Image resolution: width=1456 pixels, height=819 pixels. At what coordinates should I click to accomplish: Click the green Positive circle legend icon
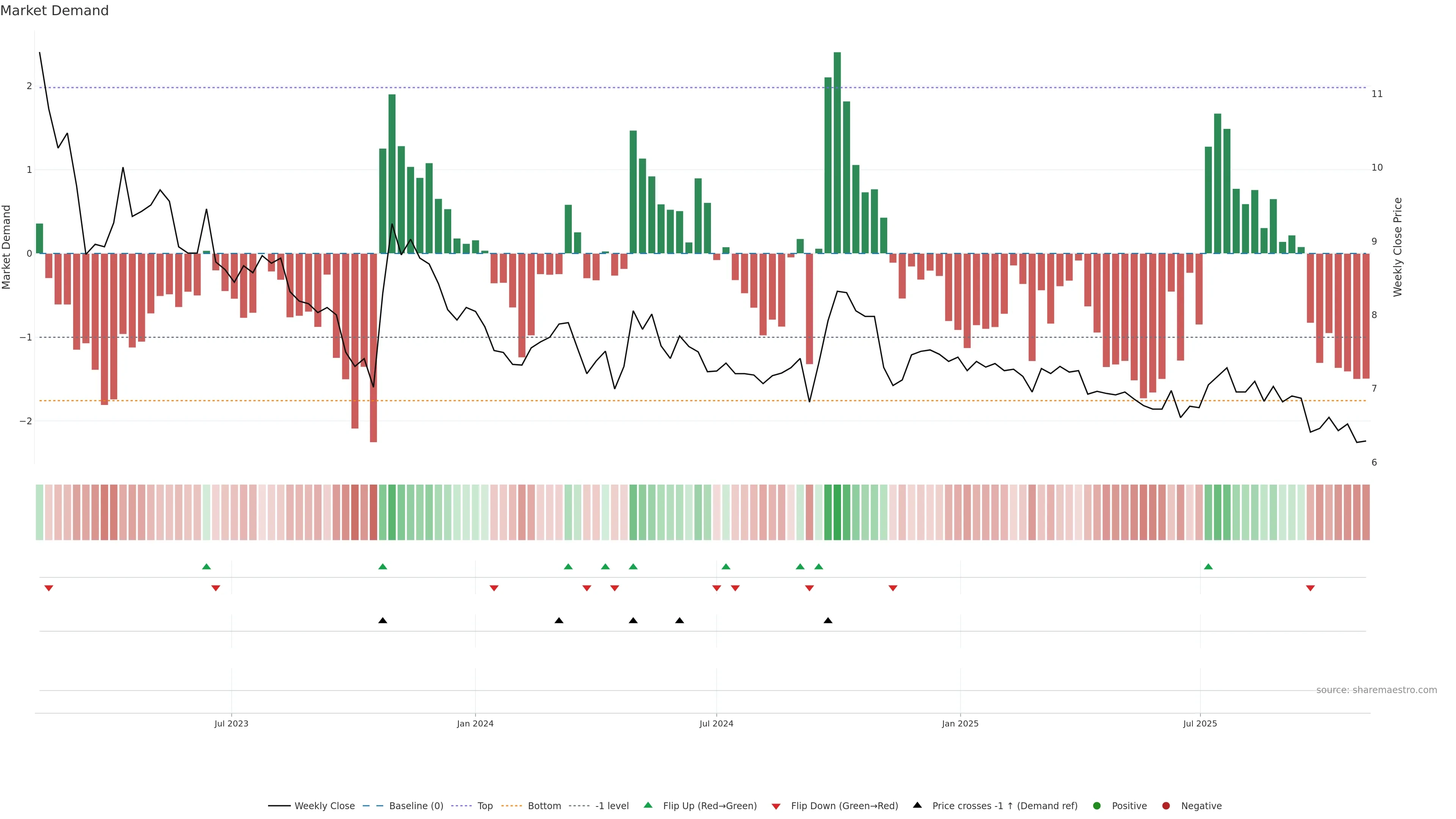point(1097,805)
